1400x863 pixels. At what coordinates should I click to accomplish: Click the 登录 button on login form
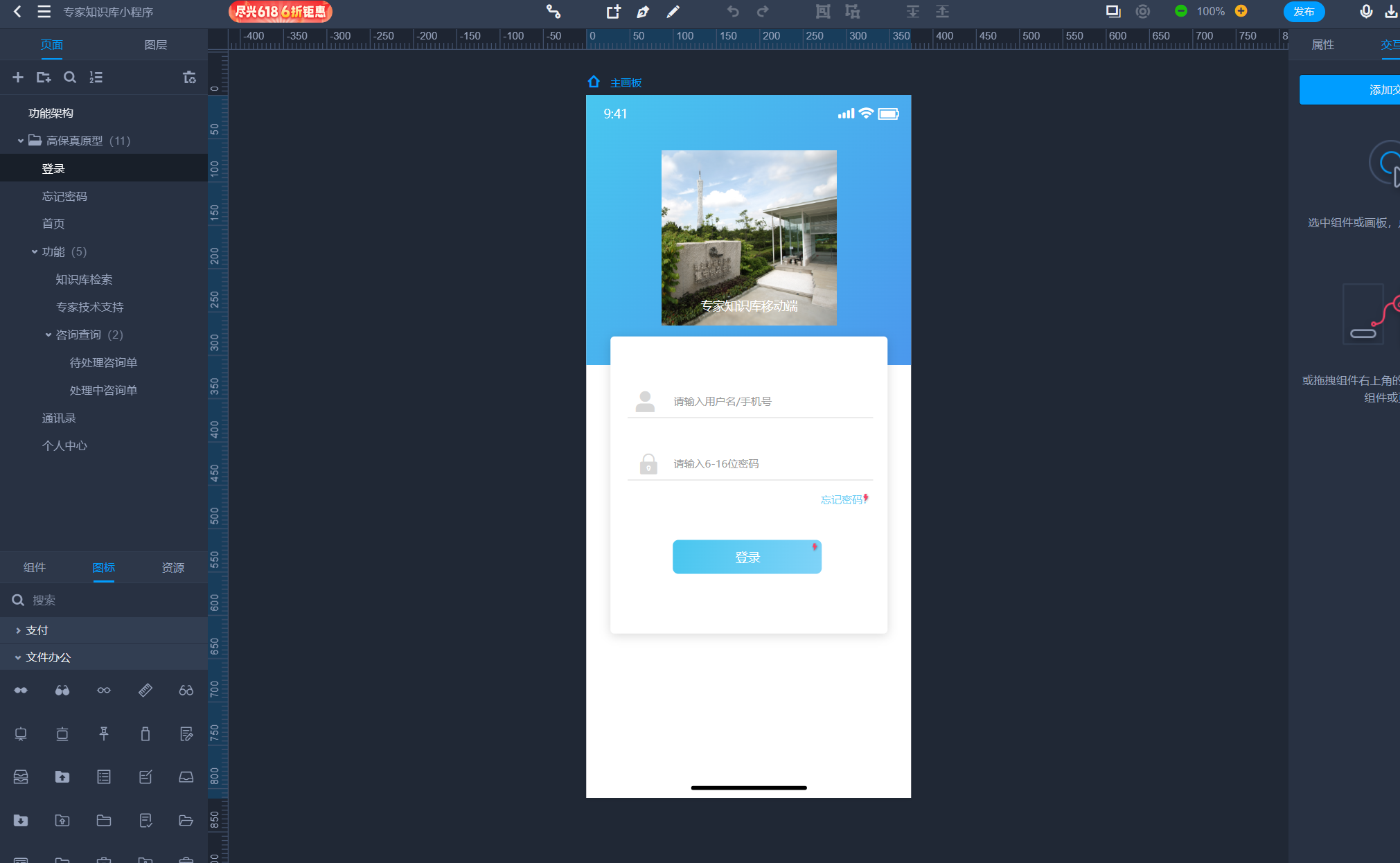747,557
